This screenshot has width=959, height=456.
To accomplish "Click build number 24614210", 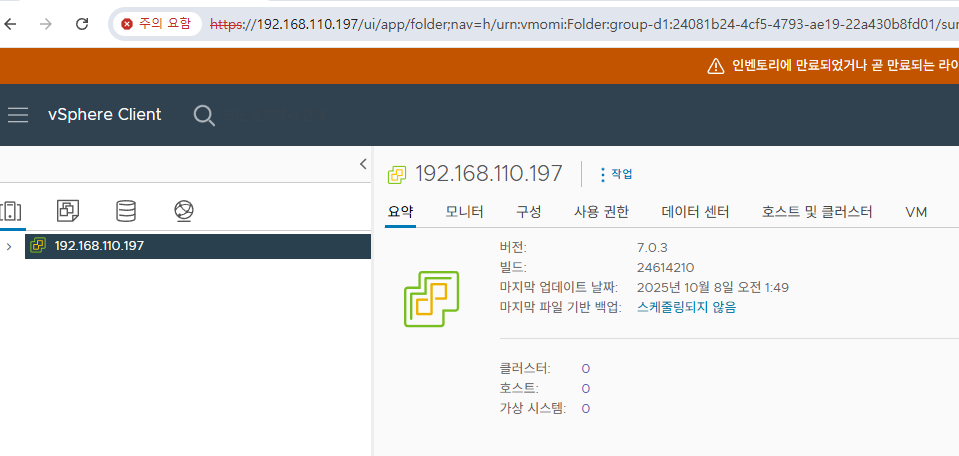I will (665, 267).
